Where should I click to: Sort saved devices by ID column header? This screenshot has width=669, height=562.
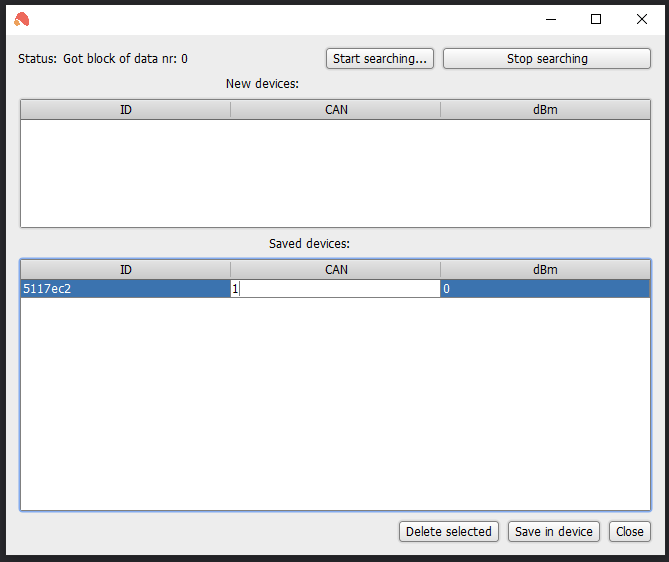click(126, 270)
